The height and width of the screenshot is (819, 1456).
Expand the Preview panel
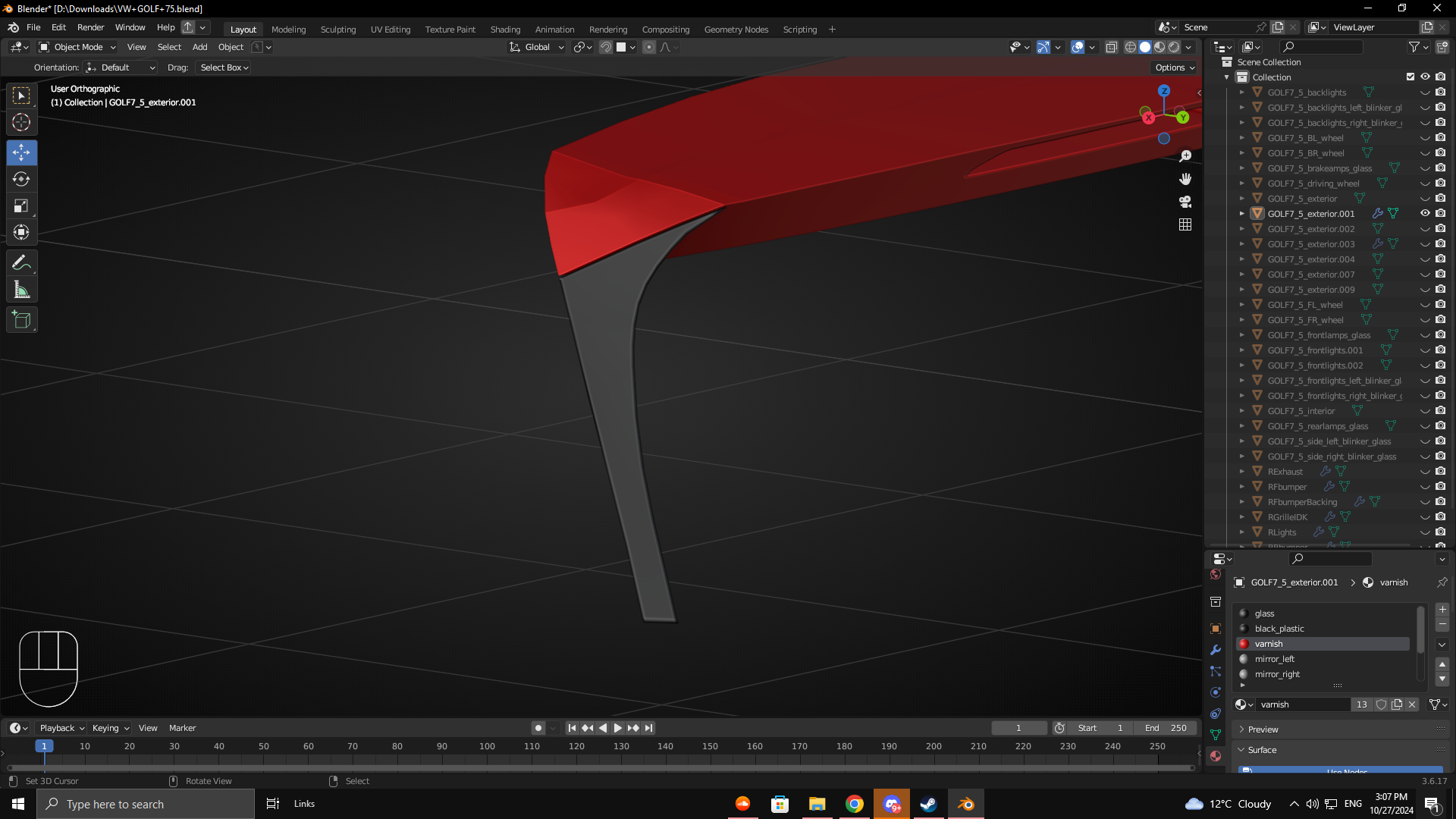[1263, 730]
